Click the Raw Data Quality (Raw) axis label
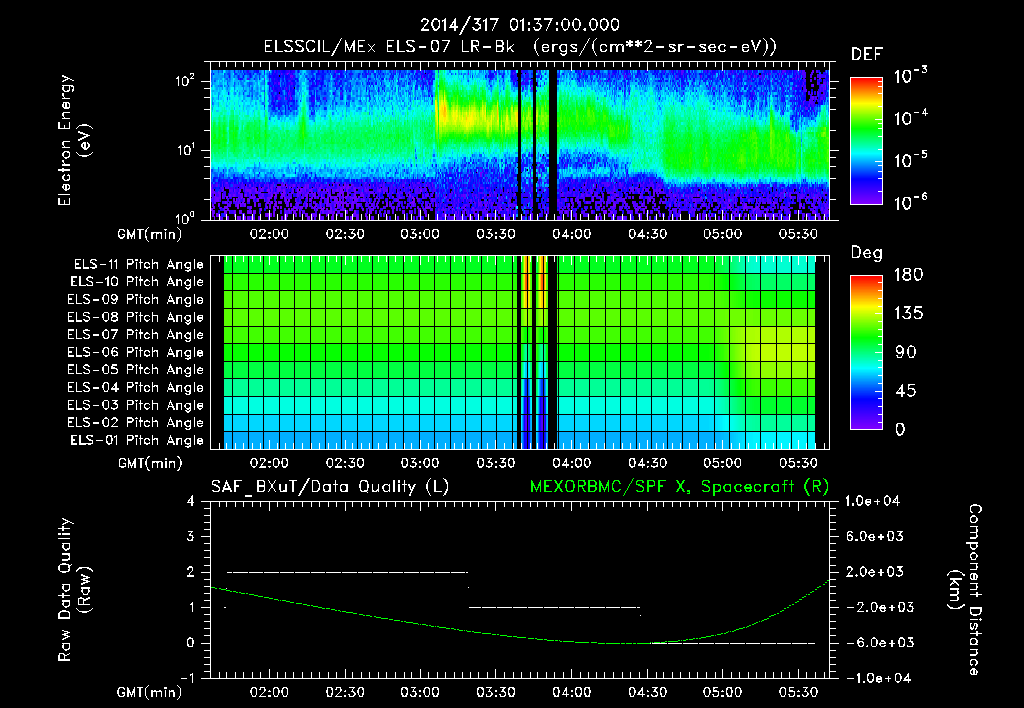 tap(74, 589)
